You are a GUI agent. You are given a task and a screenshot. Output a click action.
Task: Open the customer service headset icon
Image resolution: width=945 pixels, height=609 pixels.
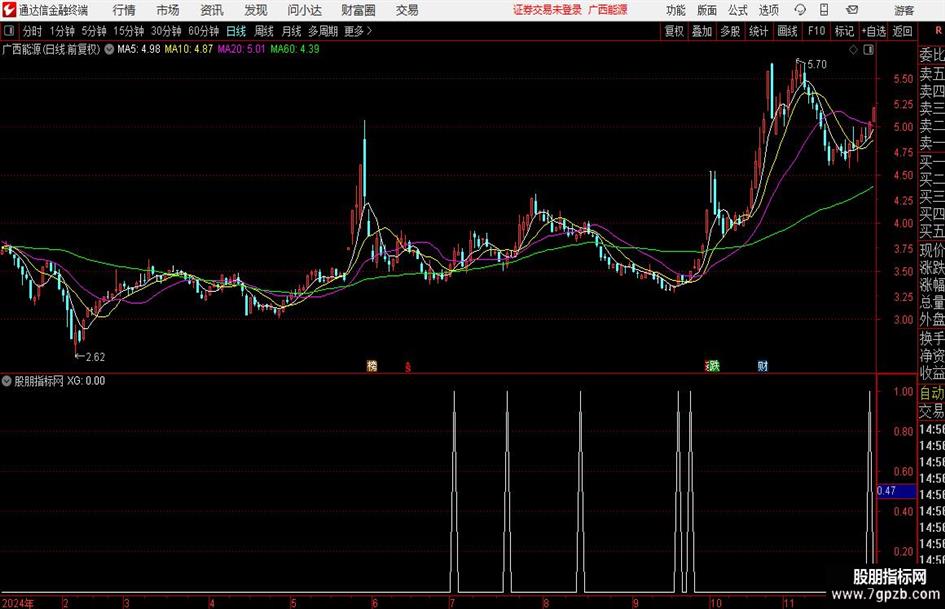click(800, 10)
